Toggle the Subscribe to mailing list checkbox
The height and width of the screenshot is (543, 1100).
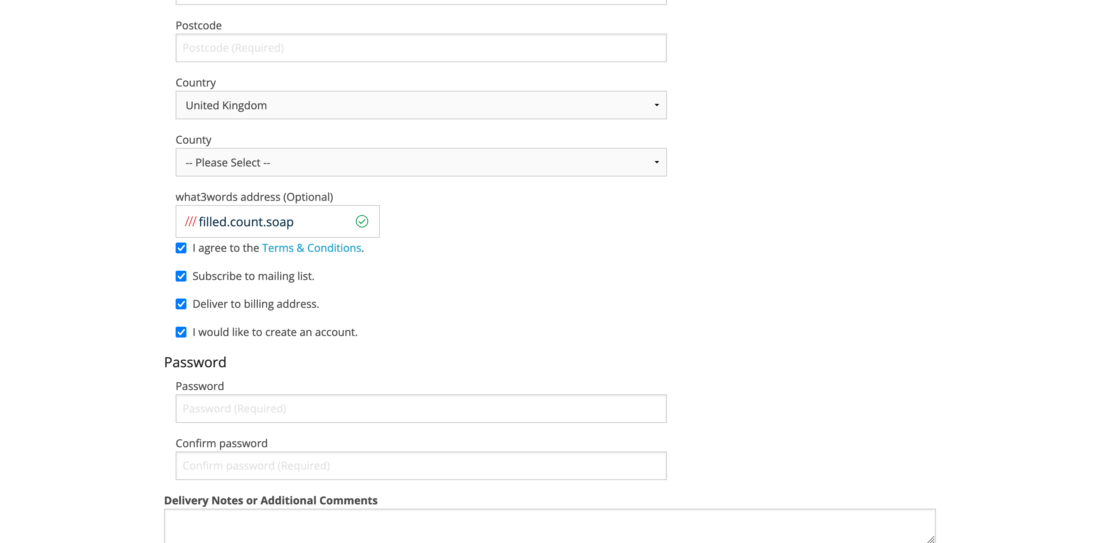point(181,276)
